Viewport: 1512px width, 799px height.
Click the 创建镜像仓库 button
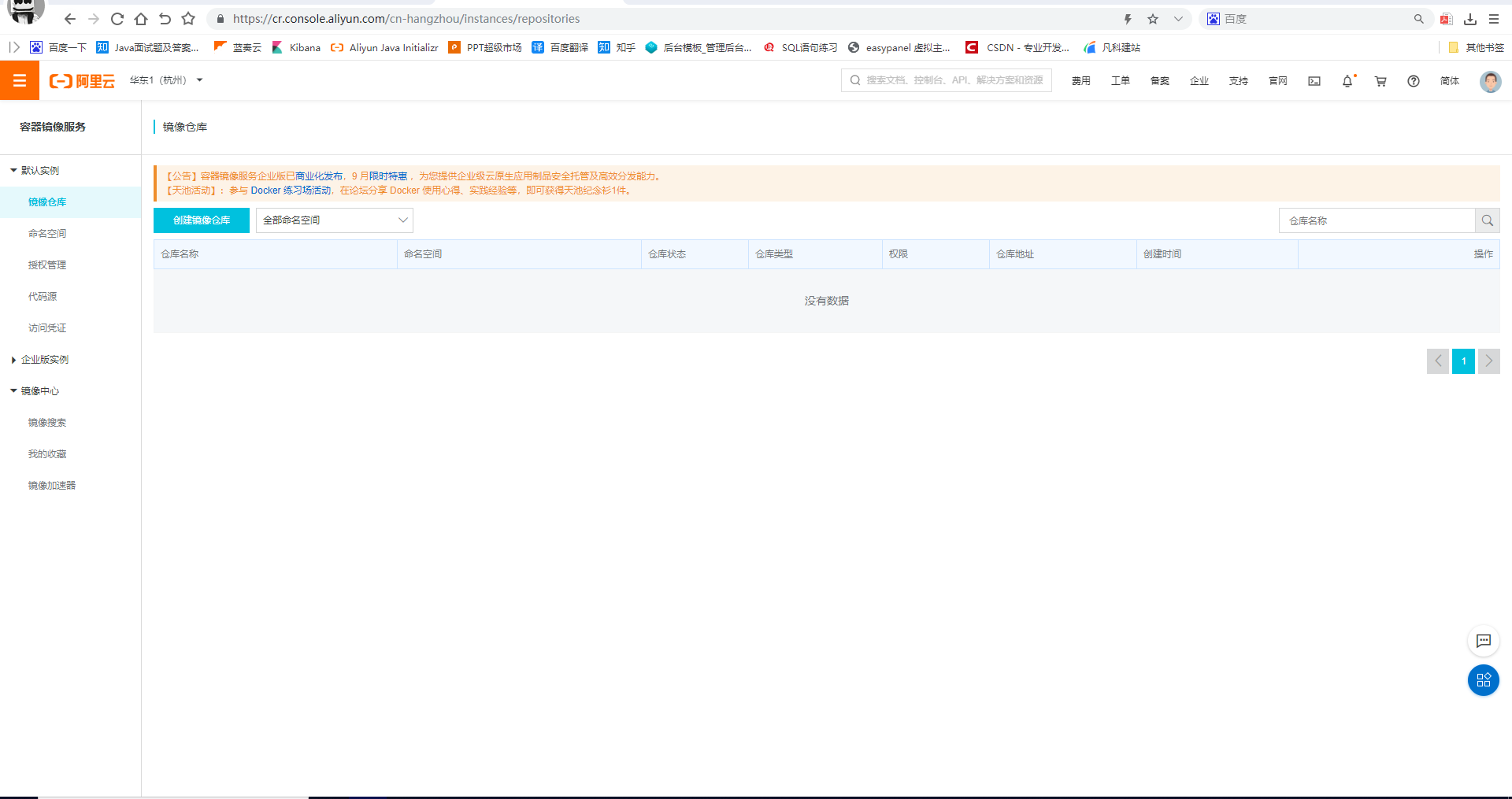(202, 220)
